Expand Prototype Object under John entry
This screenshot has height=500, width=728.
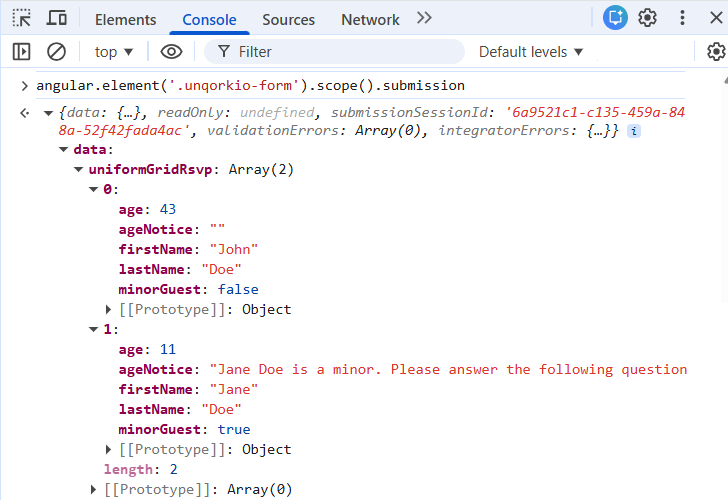(x=108, y=309)
